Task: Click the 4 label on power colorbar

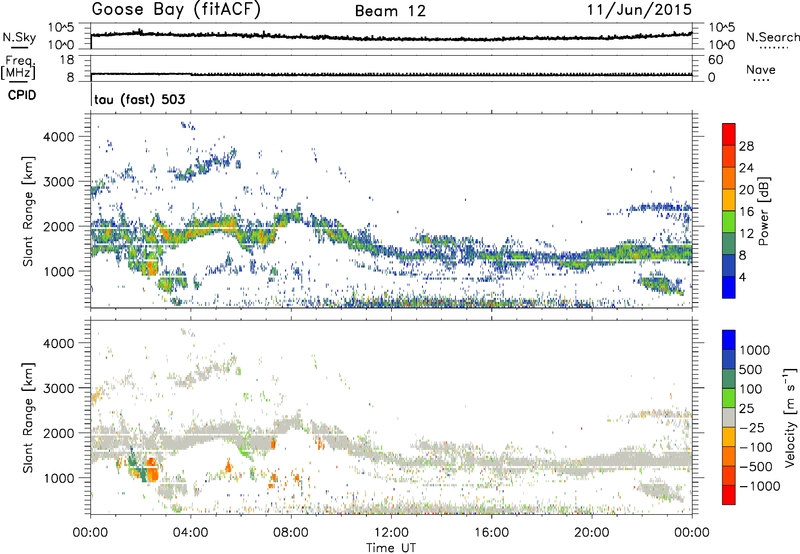Action: coord(742,277)
